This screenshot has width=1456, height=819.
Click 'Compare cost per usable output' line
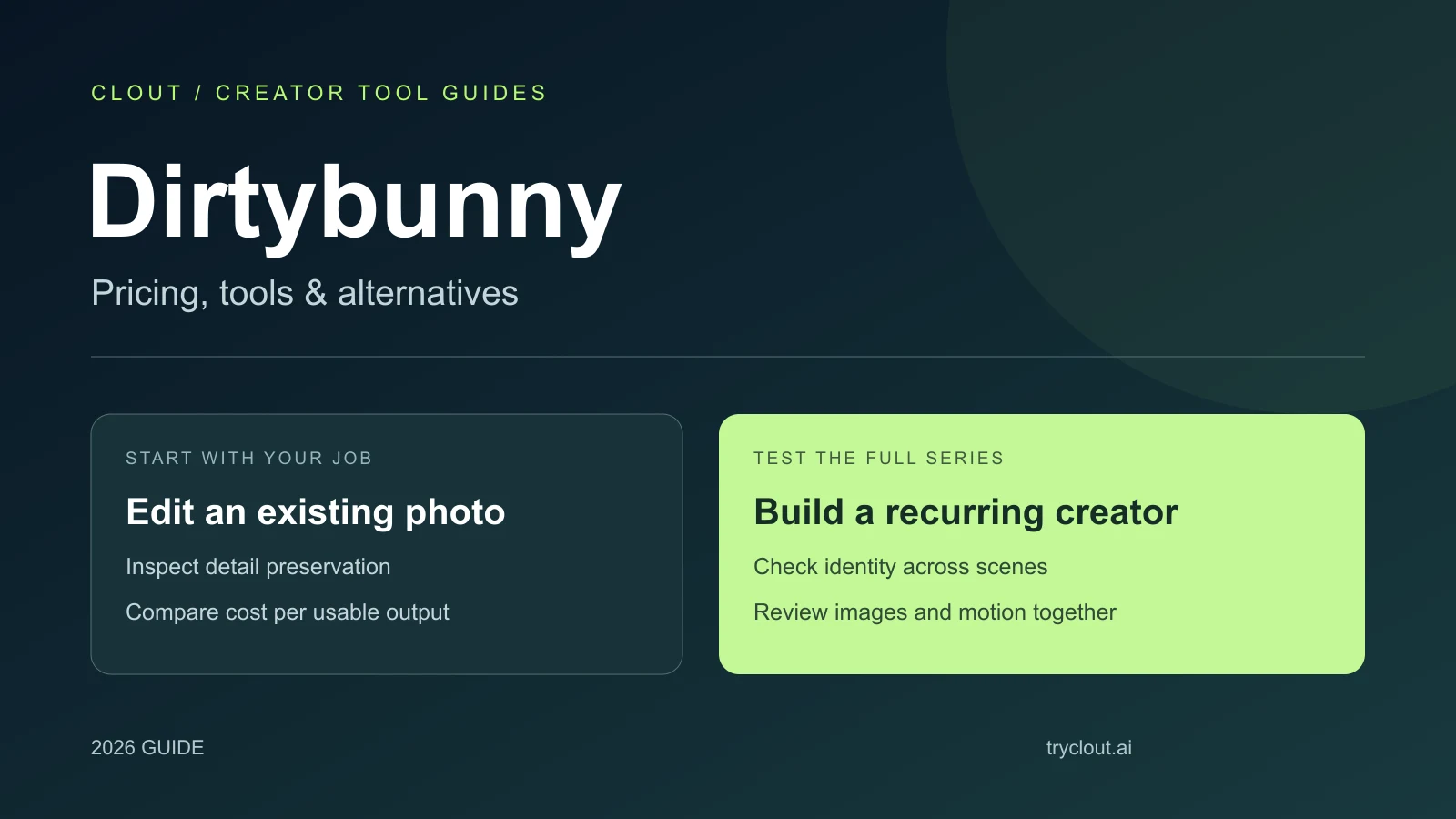288,612
